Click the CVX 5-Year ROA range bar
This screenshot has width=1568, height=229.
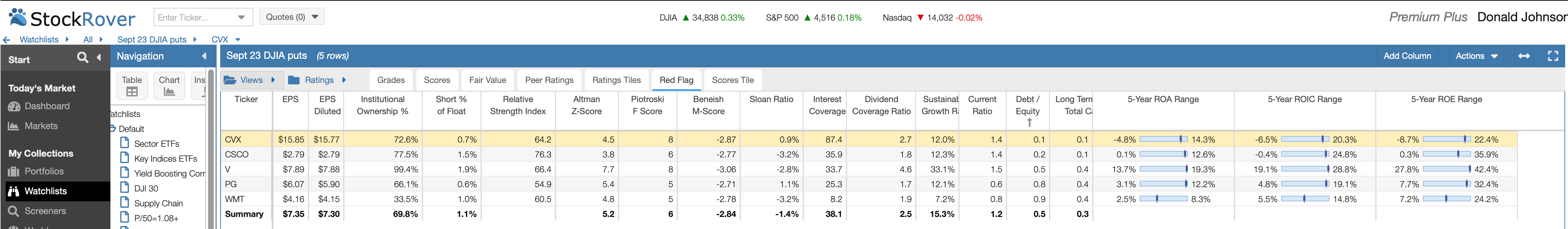click(x=1163, y=139)
